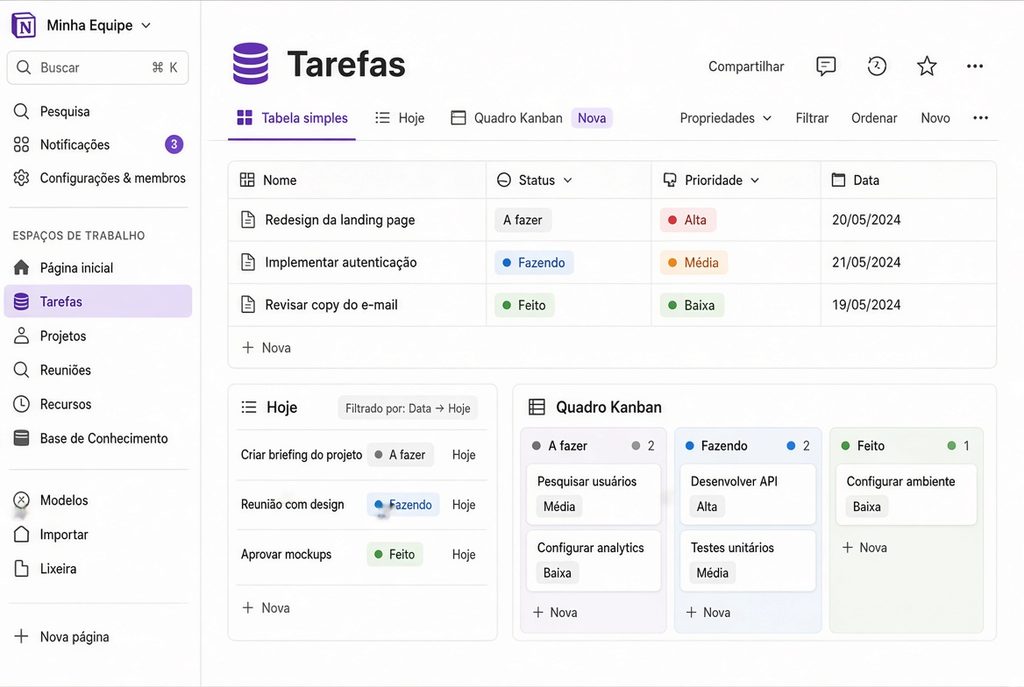Click the Nova badge next to Quadro Kanban
1024x687 pixels.
point(592,118)
